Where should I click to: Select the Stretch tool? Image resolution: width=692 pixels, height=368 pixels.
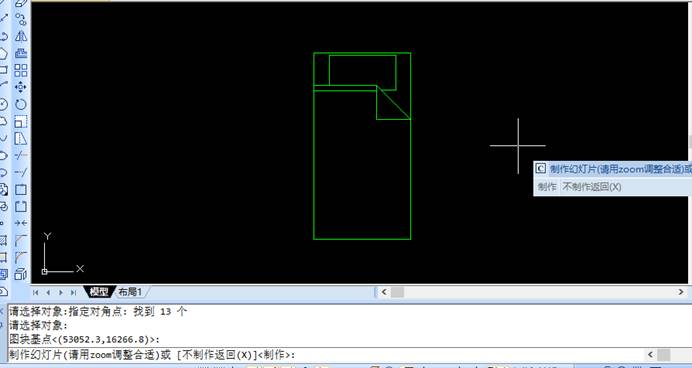21,139
